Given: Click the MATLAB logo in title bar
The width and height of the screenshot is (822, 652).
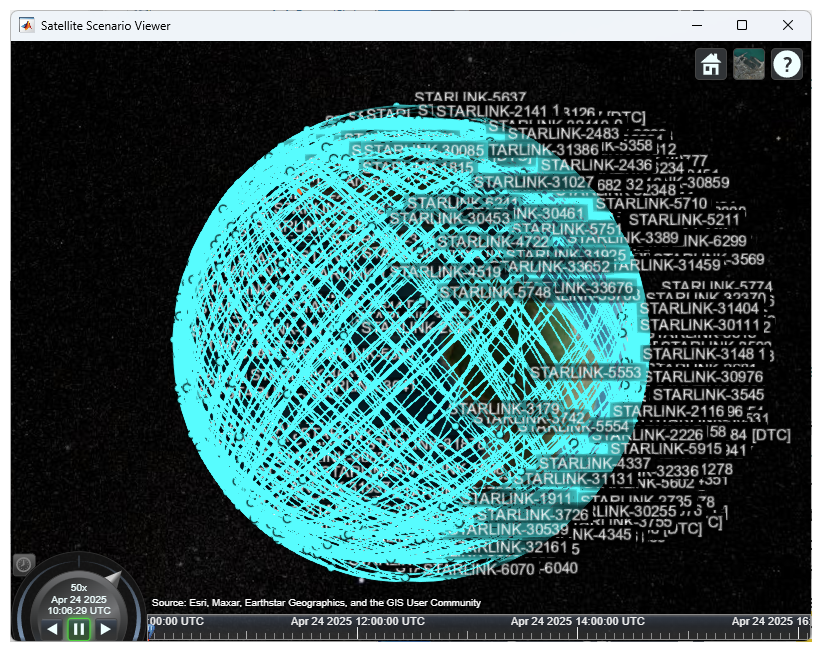Looking at the screenshot, I should pyautogui.click(x=27, y=25).
